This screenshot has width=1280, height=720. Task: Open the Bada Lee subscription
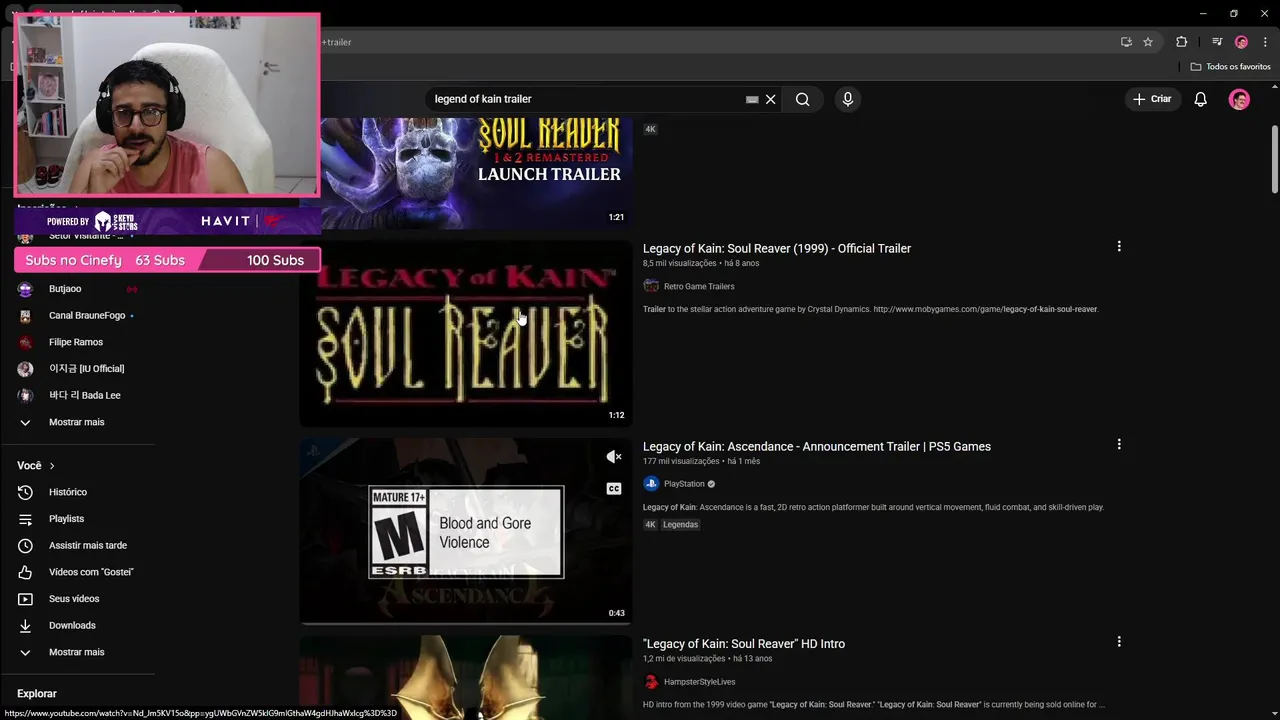pyautogui.click(x=84, y=395)
